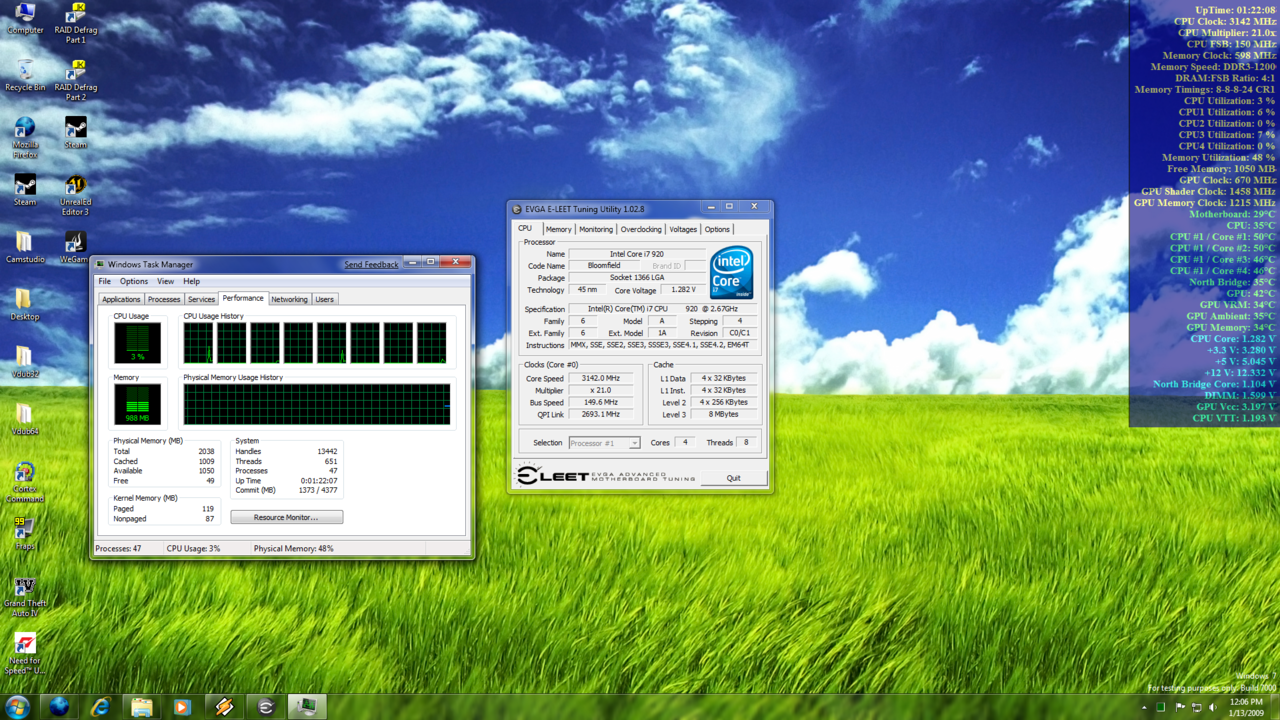Launch Grand Theft Auto IV shortcut
The height and width of the screenshot is (720, 1280).
pos(25,597)
